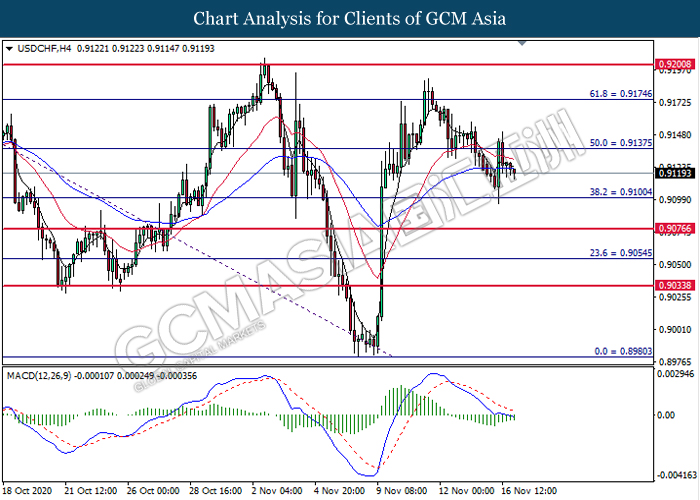Click the 0.90500 price axis value
Screen dimensions: 700x500
tap(675, 264)
